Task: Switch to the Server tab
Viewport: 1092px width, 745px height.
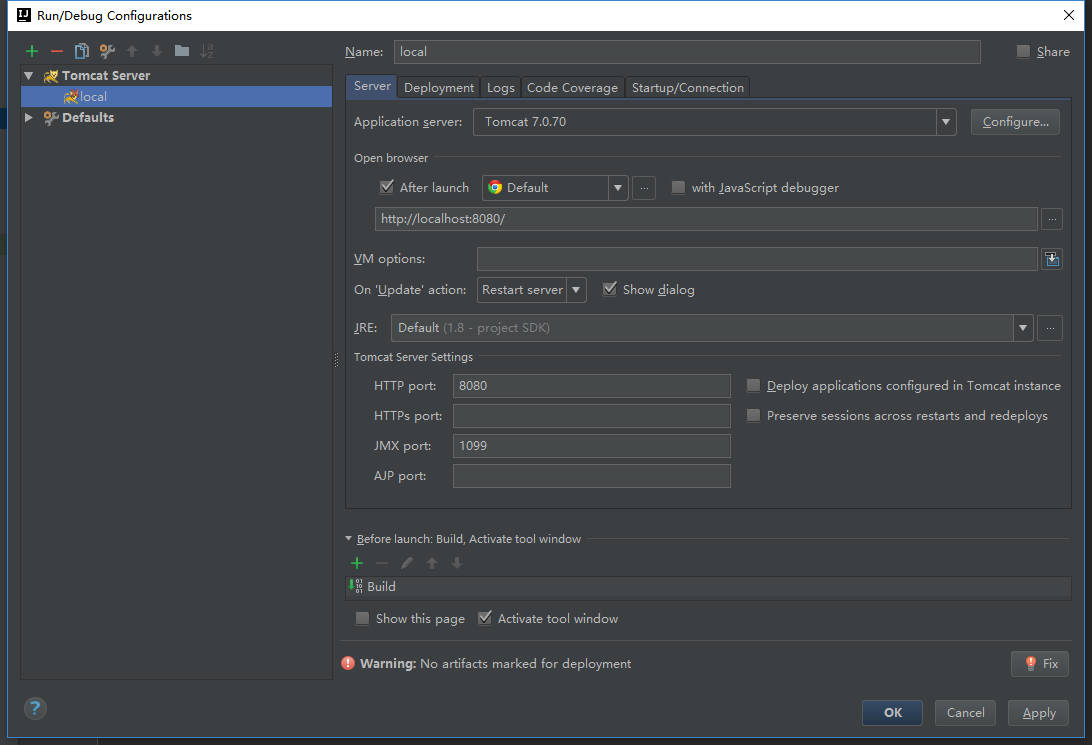Action: click(x=372, y=86)
